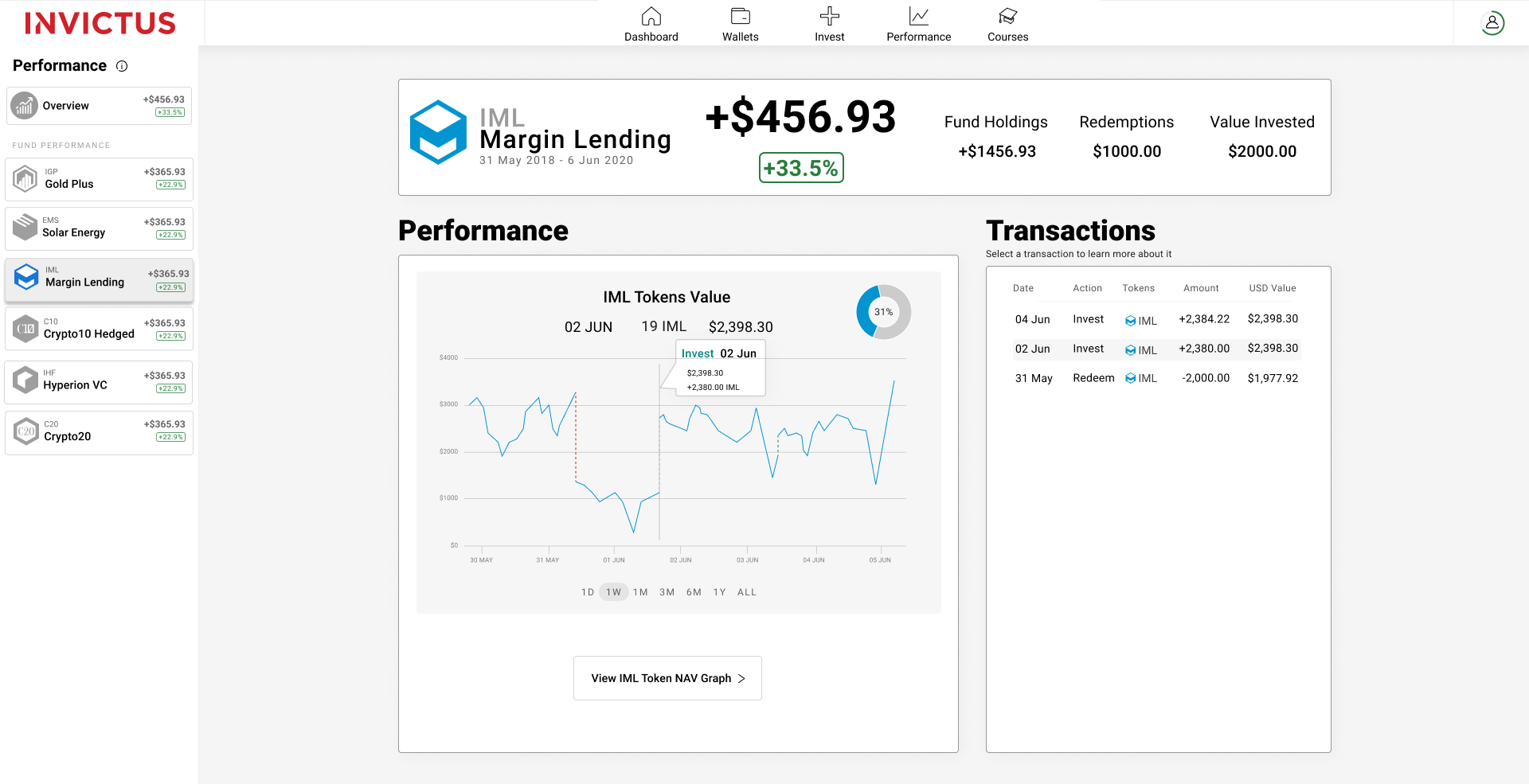Select Hyperion VC fund name
Image resolution: width=1529 pixels, height=784 pixels.
(x=76, y=384)
